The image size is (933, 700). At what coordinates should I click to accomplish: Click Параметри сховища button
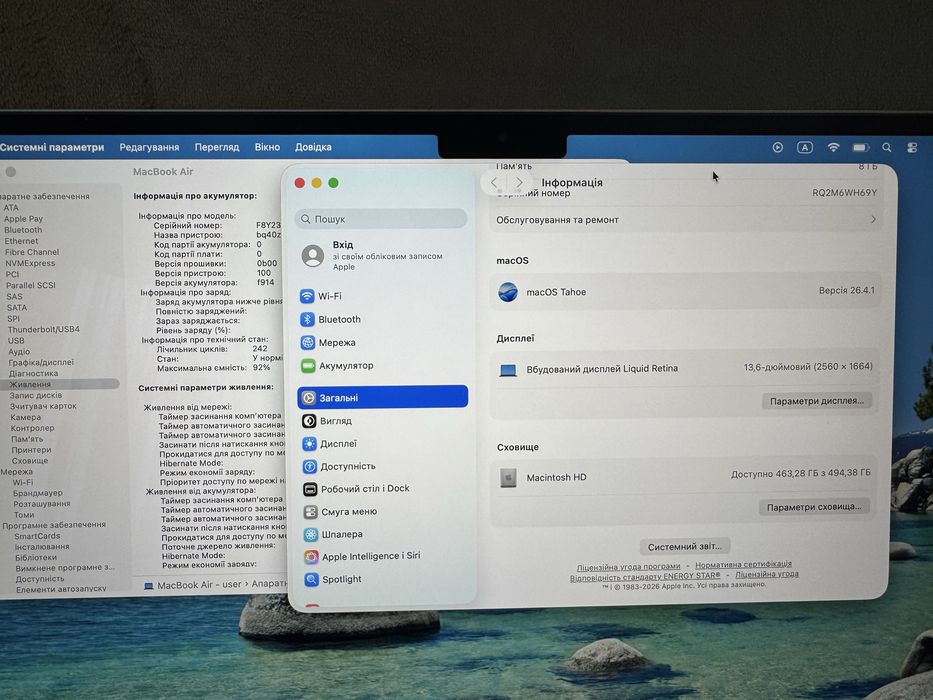pos(813,507)
